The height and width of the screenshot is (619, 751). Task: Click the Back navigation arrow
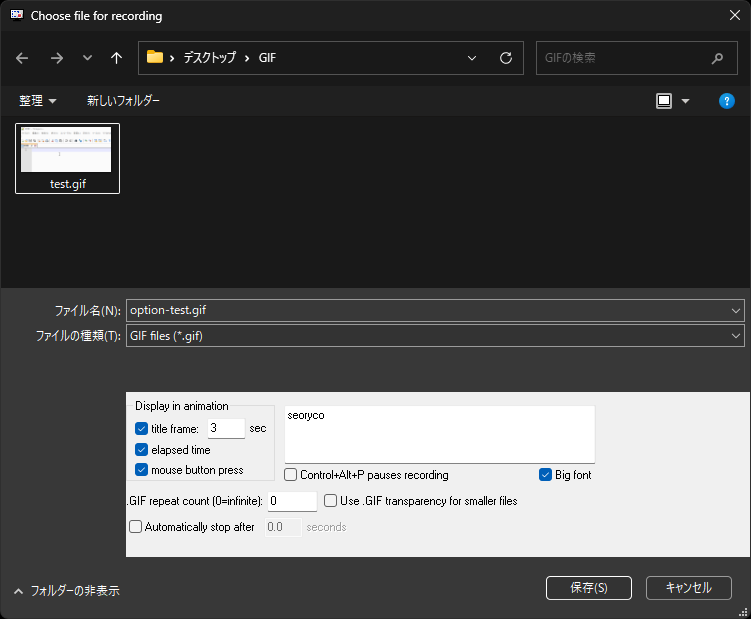pyautogui.click(x=23, y=58)
